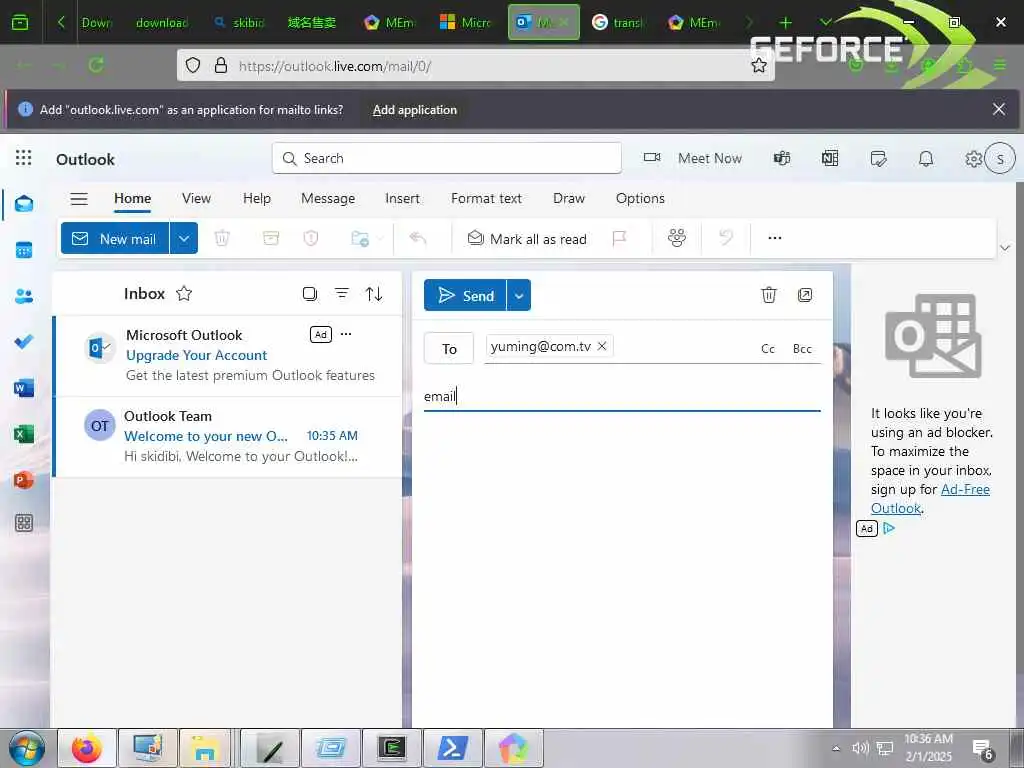This screenshot has height=768, width=1024.
Task: Click the To recipients button
Action: tap(449, 349)
